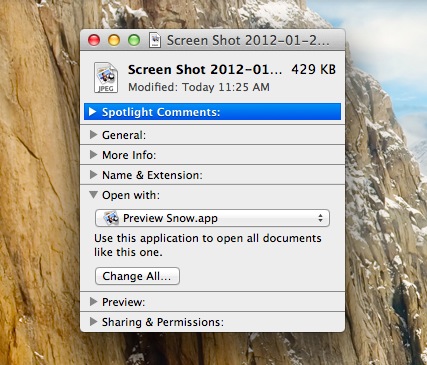Minimize window with the yellow button

tap(114, 40)
